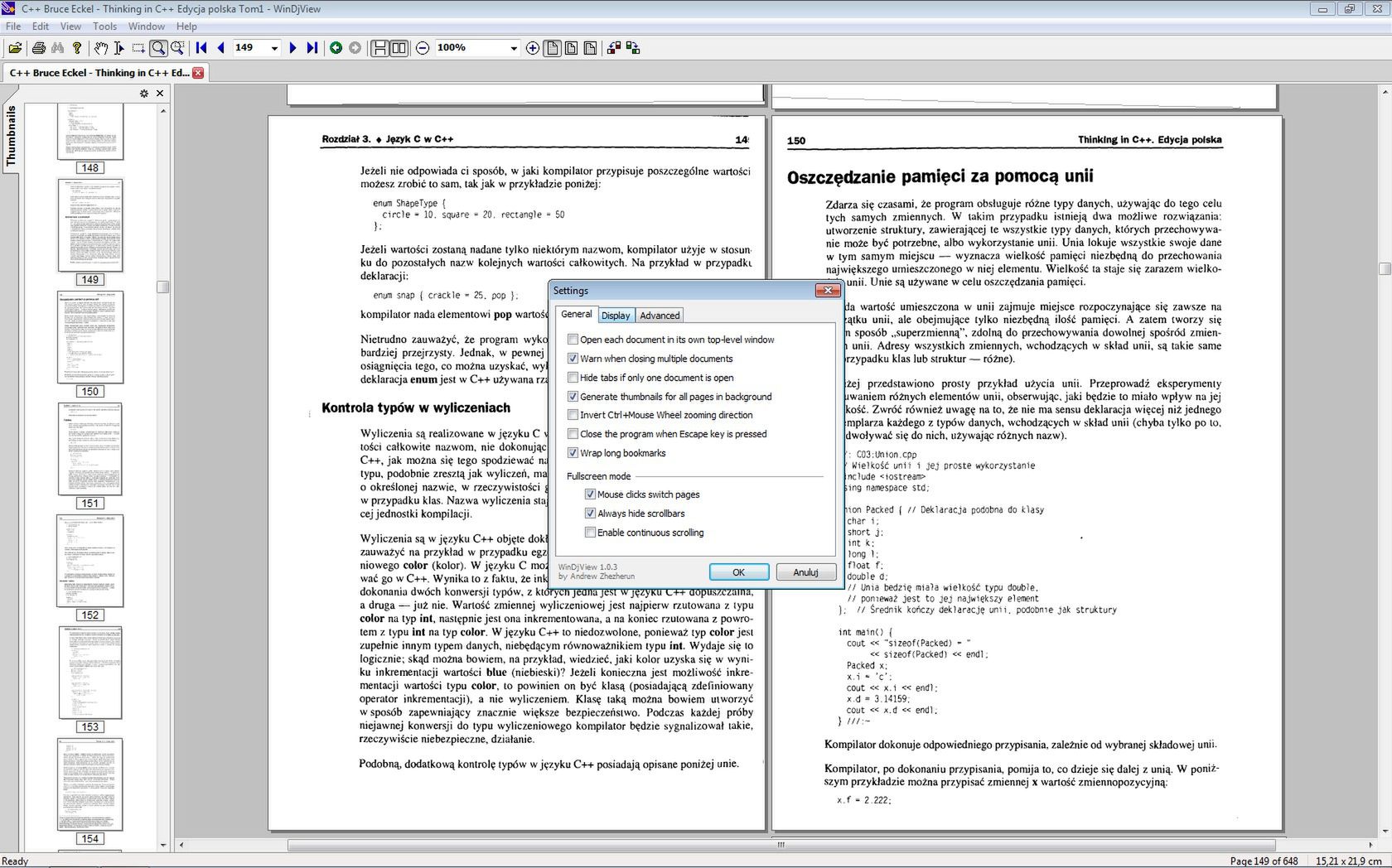Open the page number dropdown
1392x868 pixels.
274,48
